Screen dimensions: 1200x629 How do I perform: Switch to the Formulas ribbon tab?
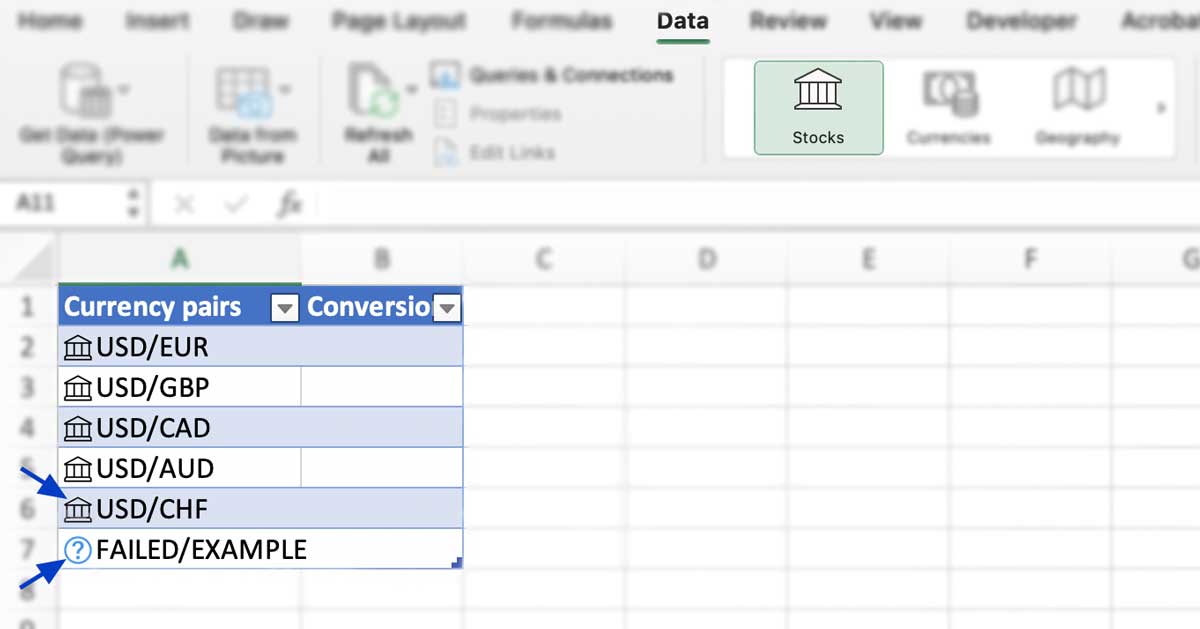click(560, 20)
